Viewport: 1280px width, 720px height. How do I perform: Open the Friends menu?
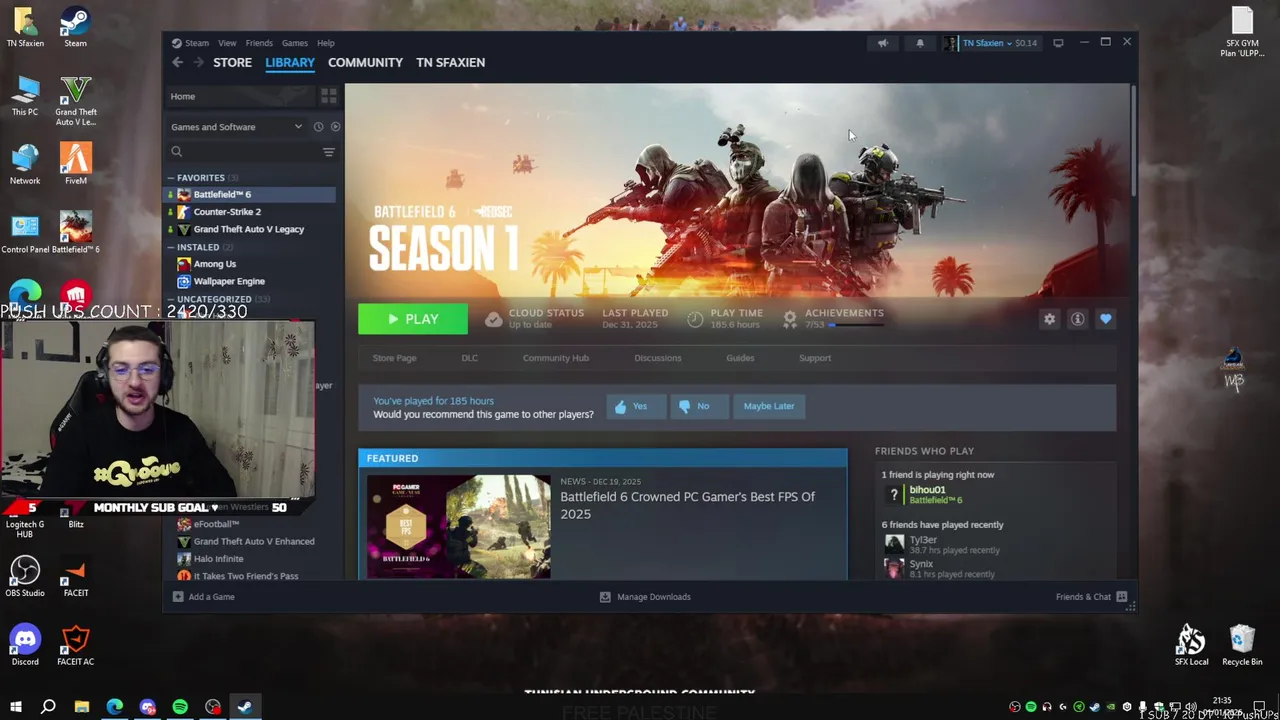[x=259, y=43]
